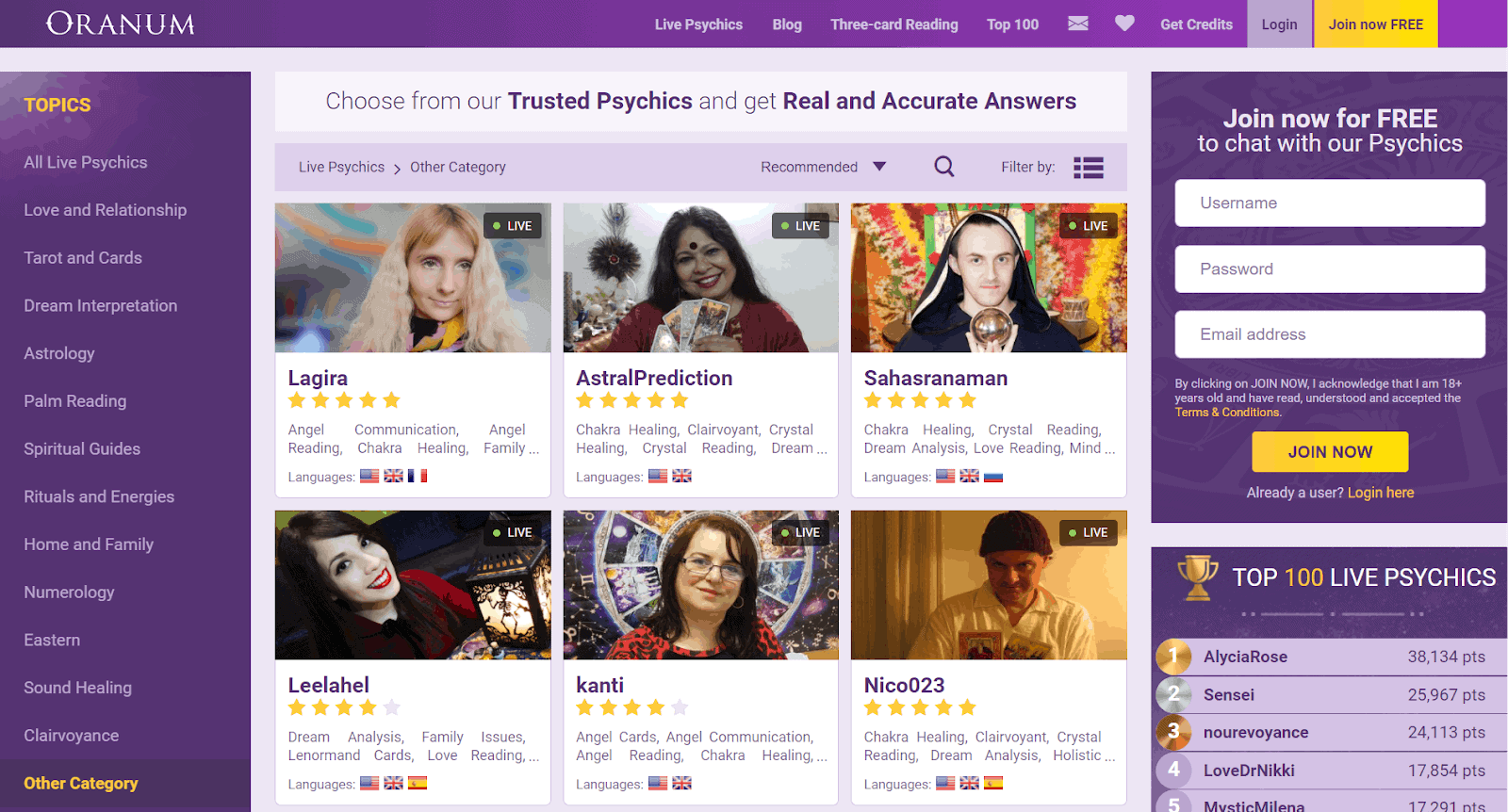Focus the Email address input field

click(1330, 334)
